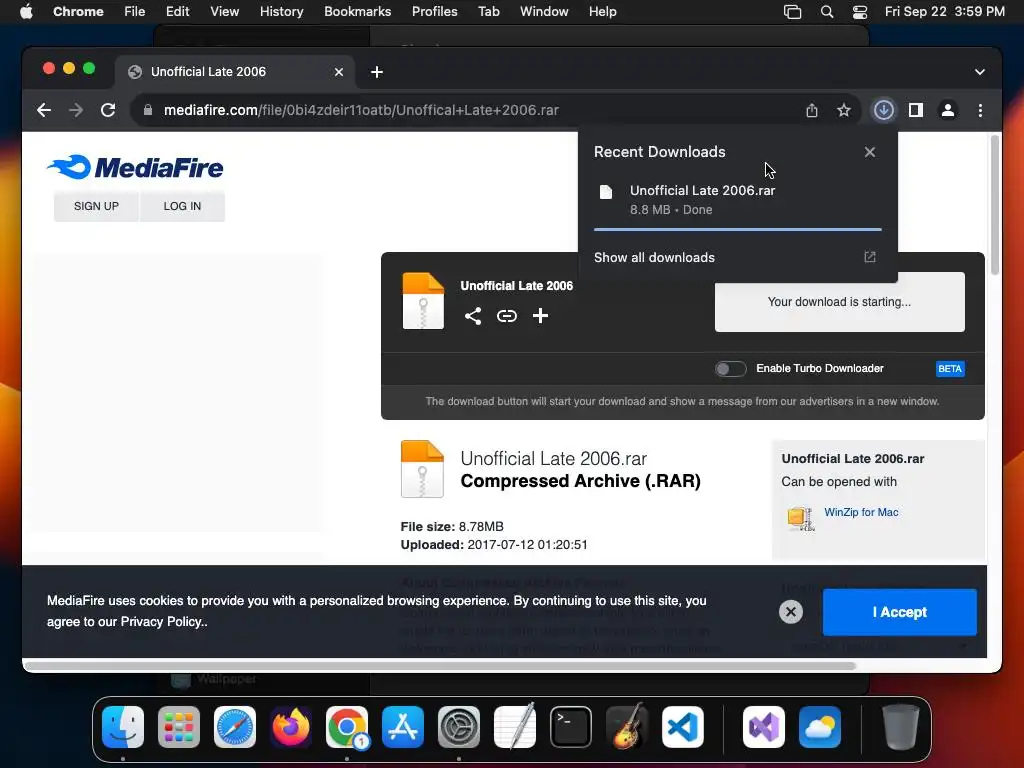Click the file icon in Recent Downloads
Screen dimensions: 1024x768
606,192
